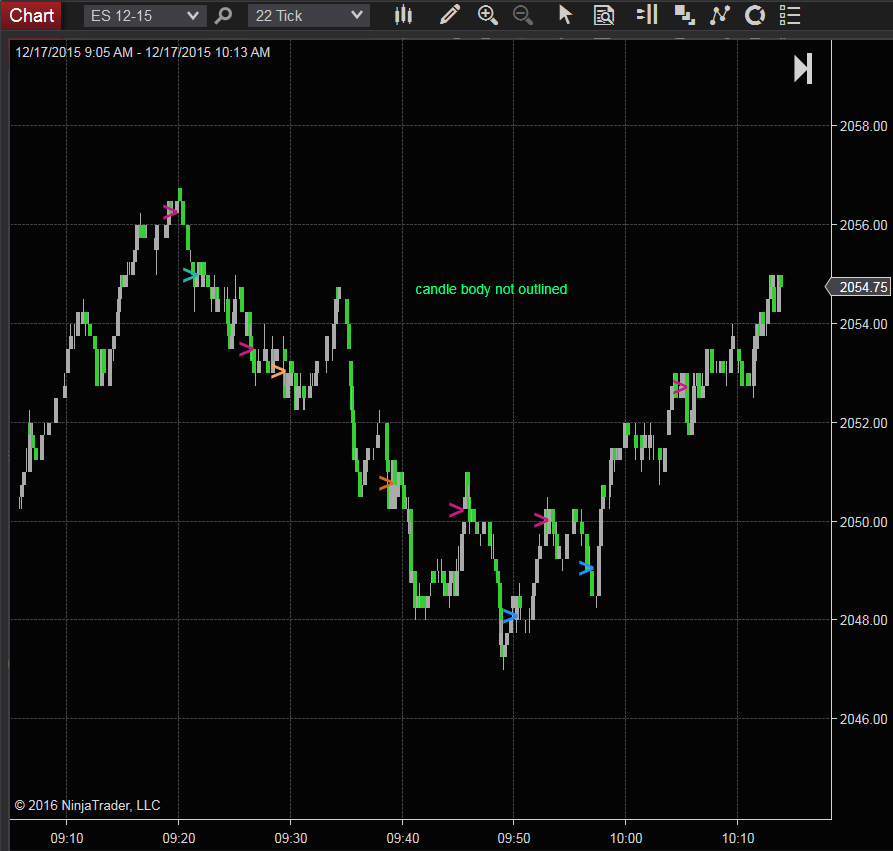Expand the ES 12-15 instrument dropdown
This screenshot has height=851, width=893.
(x=145, y=15)
